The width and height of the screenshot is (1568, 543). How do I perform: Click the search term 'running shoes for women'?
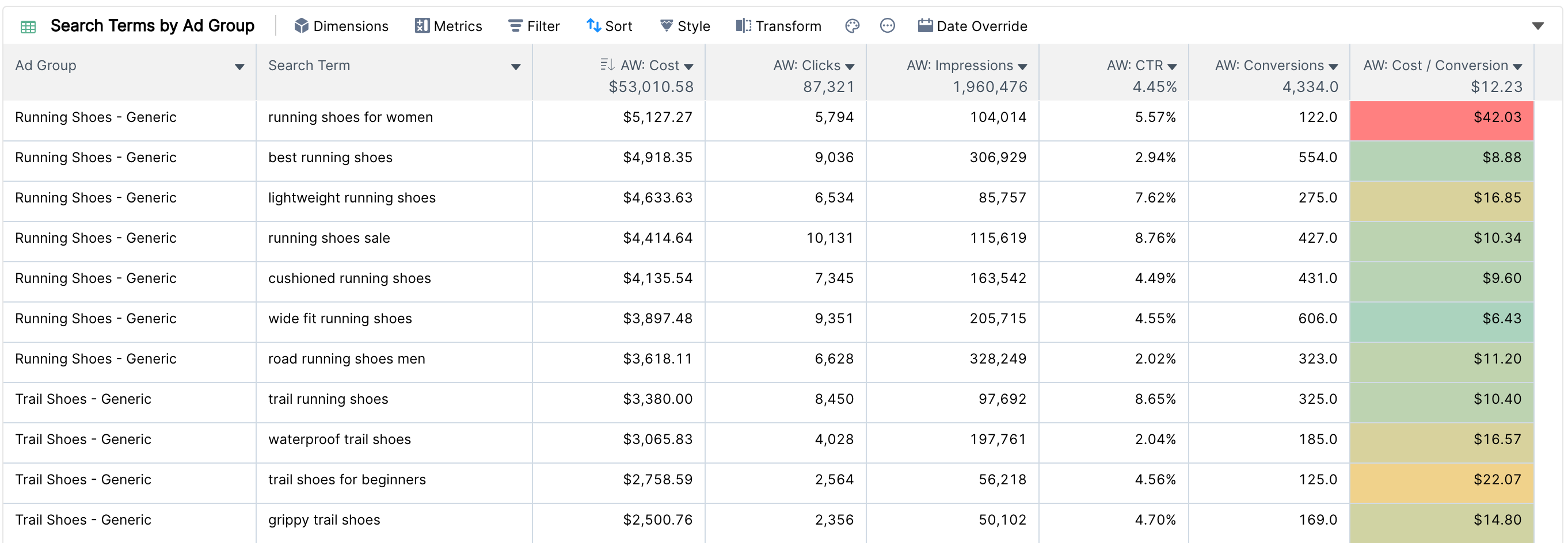pyautogui.click(x=351, y=117)
